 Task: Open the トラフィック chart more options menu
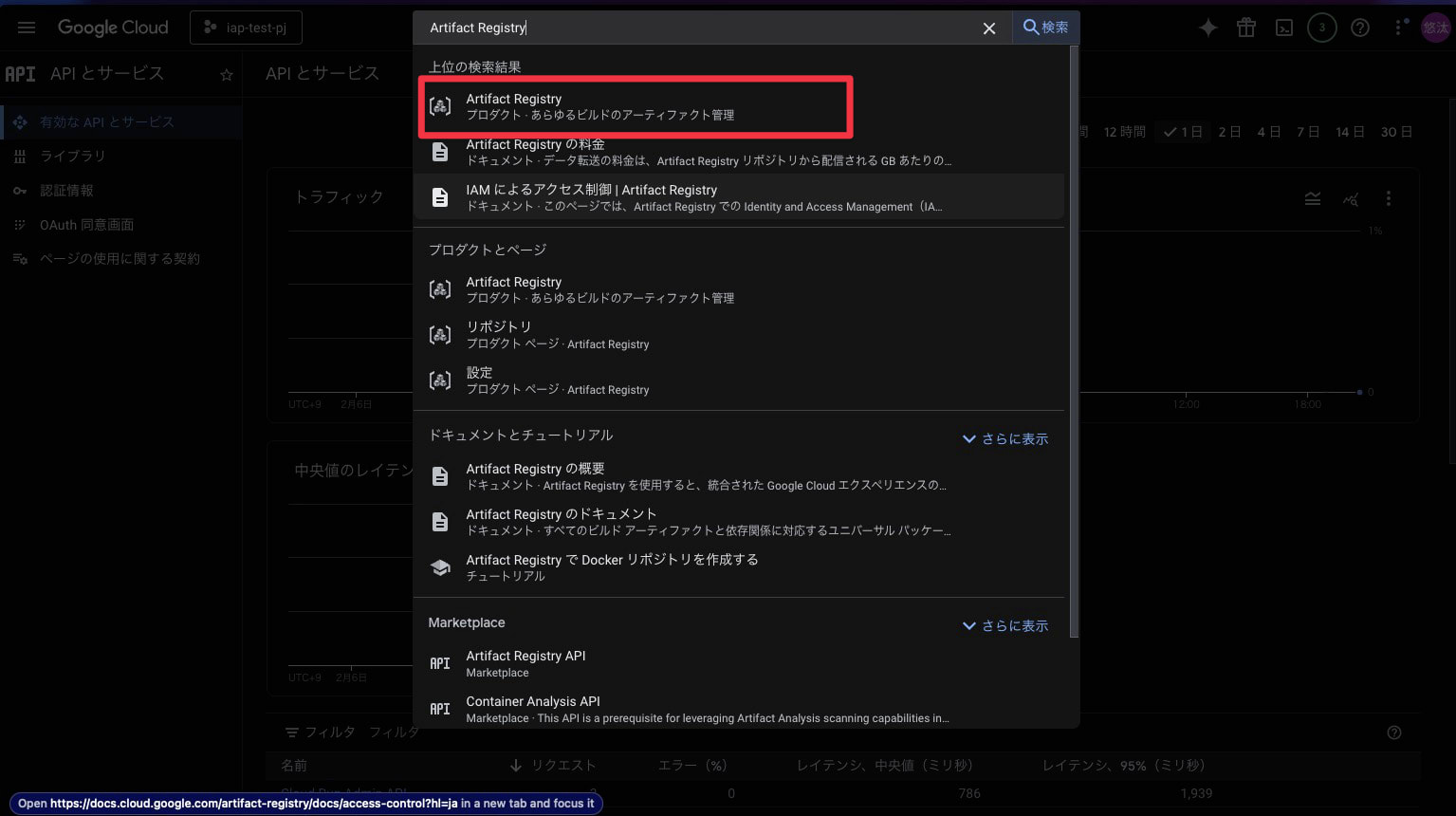pyautogui.click(x=1389, y=198)
